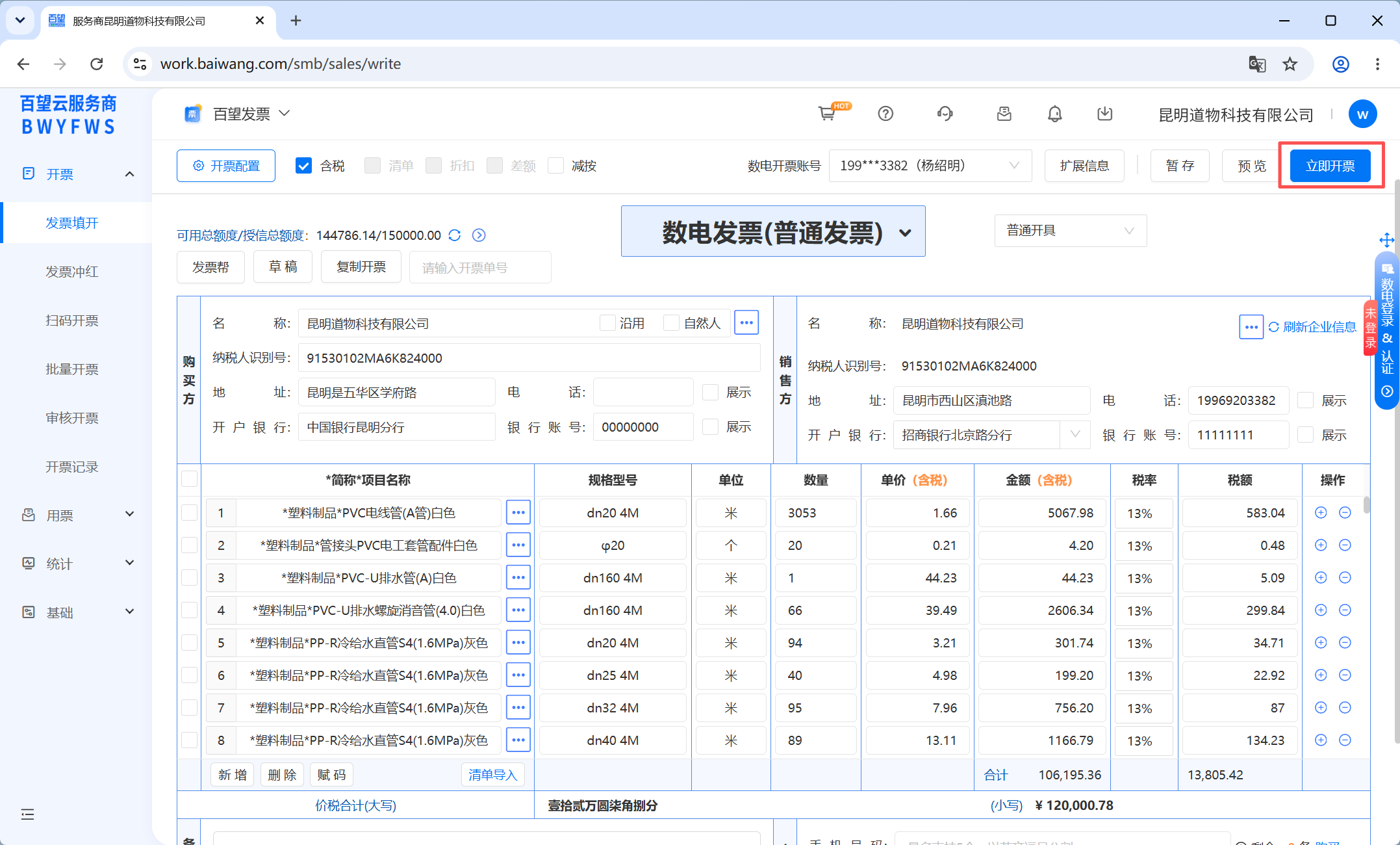
Task: Open item picker for row 4 PVC-U排水螺旋消音管
Action: tap(518, 610)
